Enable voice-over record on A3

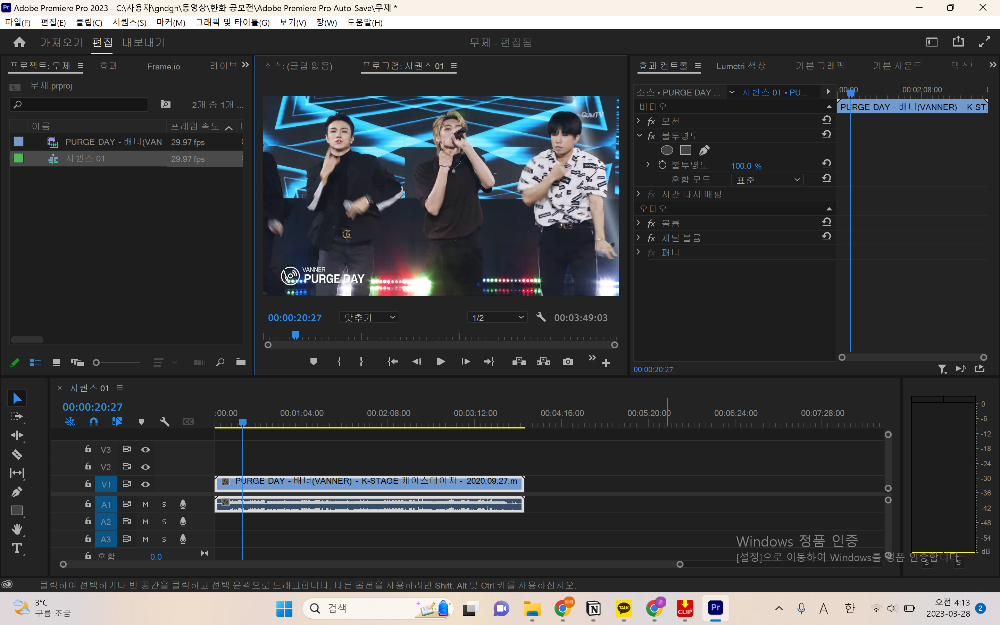pos(183,539)
